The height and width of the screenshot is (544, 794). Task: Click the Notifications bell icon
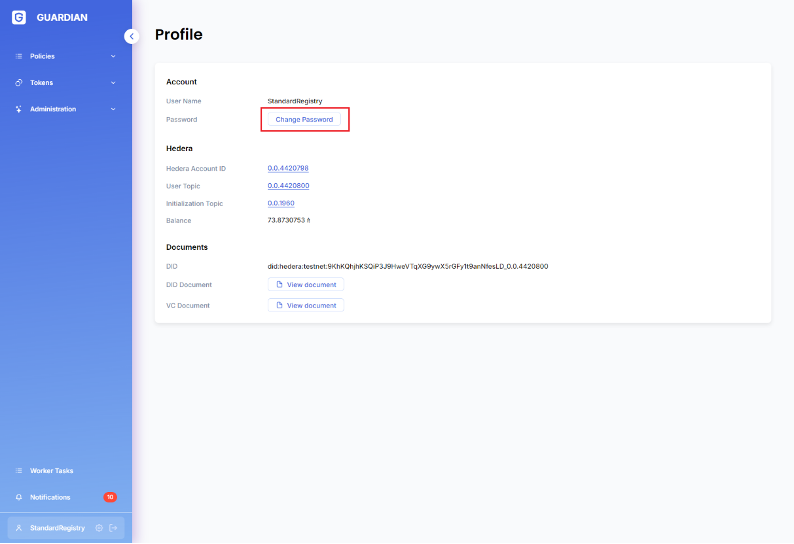pyautogui.click(x=19, y=497)
